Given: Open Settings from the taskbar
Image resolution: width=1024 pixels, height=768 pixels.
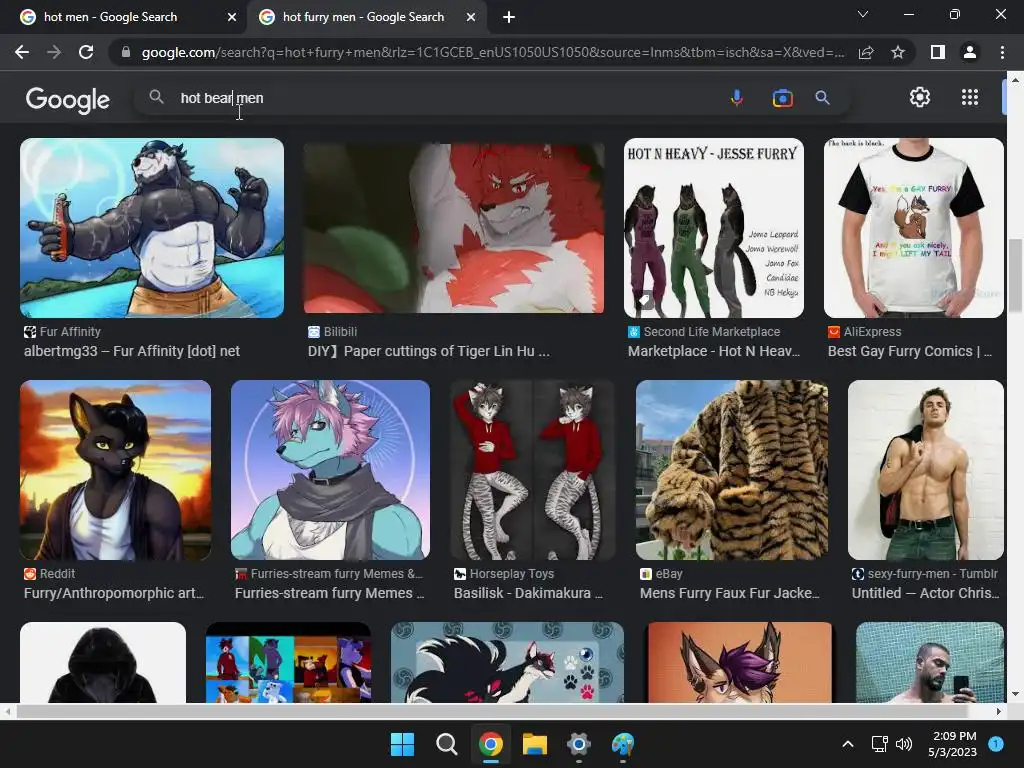Looking at the screenshot, I should [x=579, y=744].
